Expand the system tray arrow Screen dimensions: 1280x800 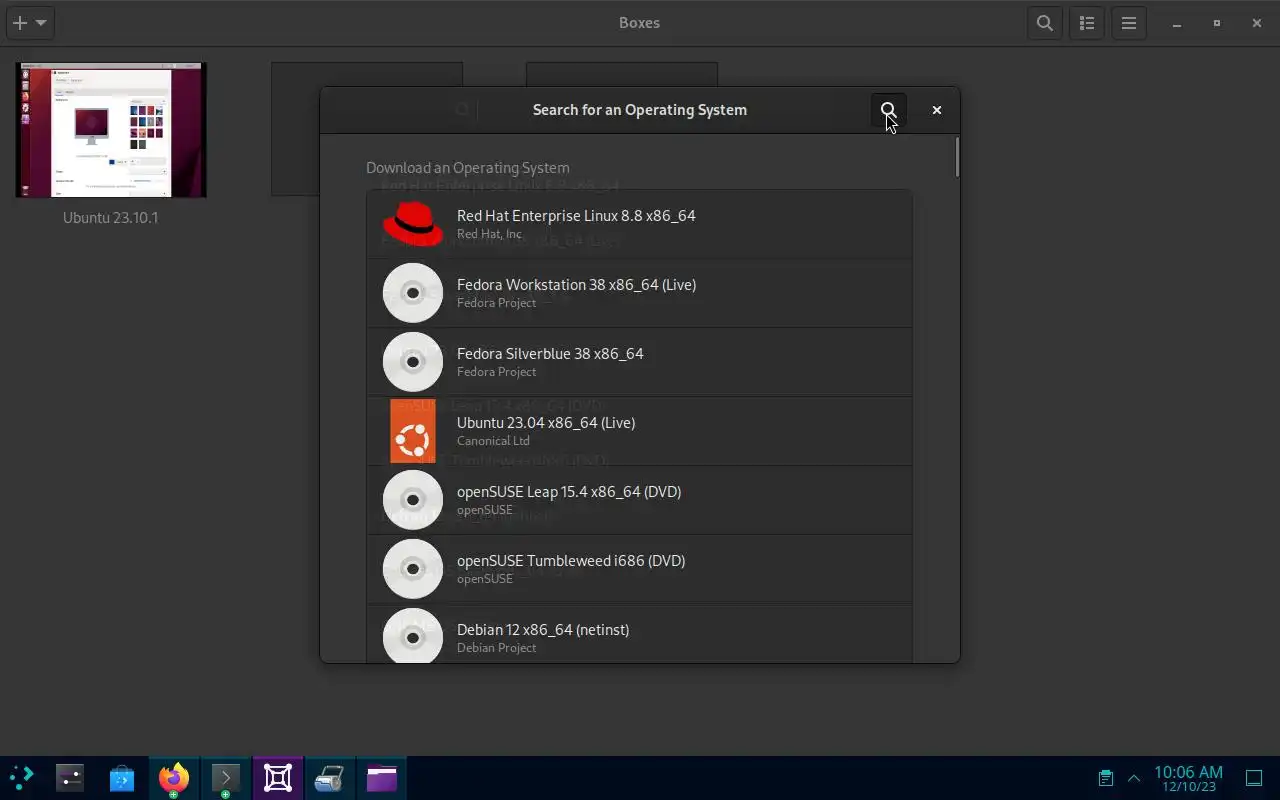(x=1134, y=778)
